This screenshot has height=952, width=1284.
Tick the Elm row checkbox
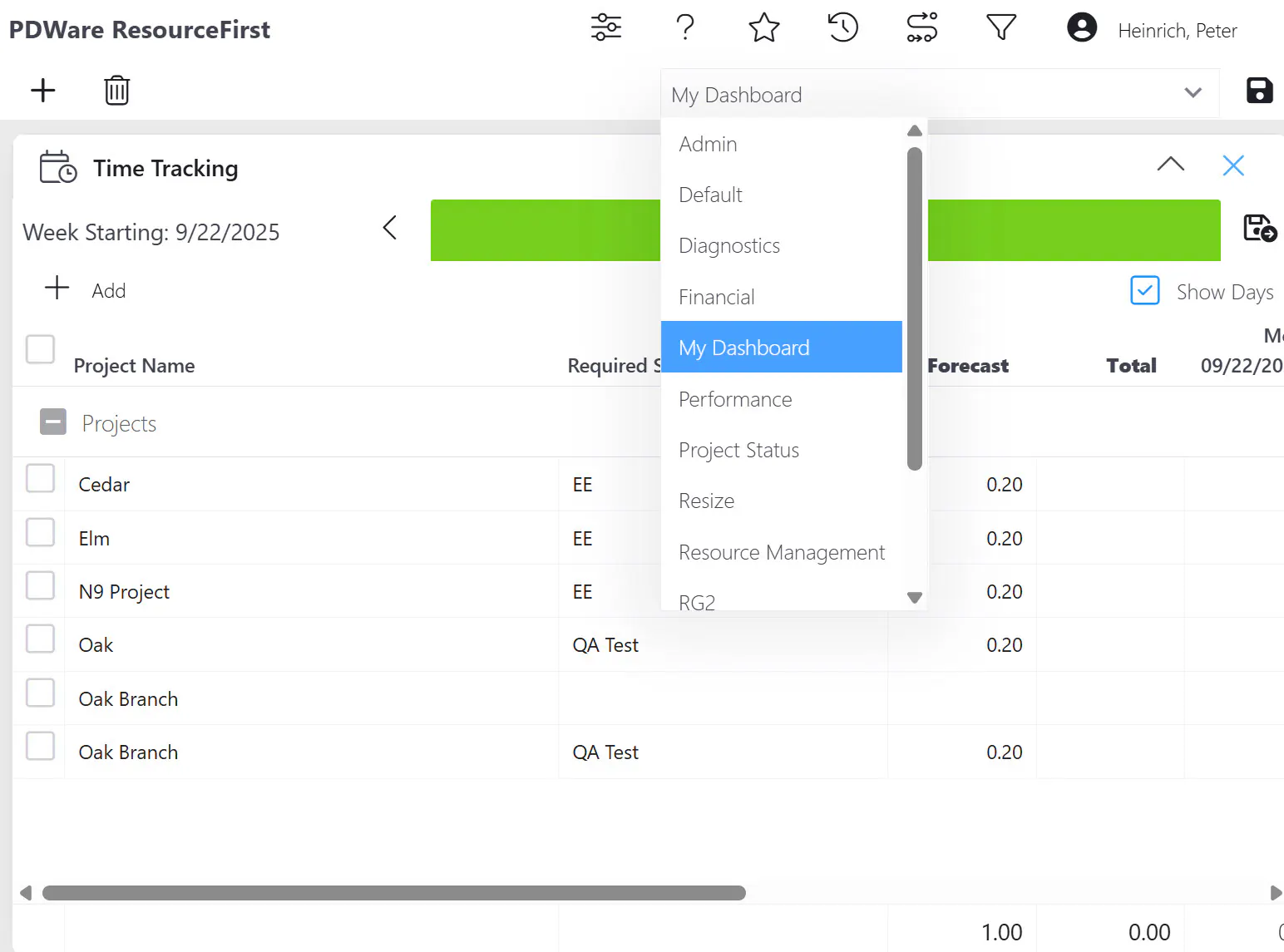pyautogui.click(x=40, y=532)
